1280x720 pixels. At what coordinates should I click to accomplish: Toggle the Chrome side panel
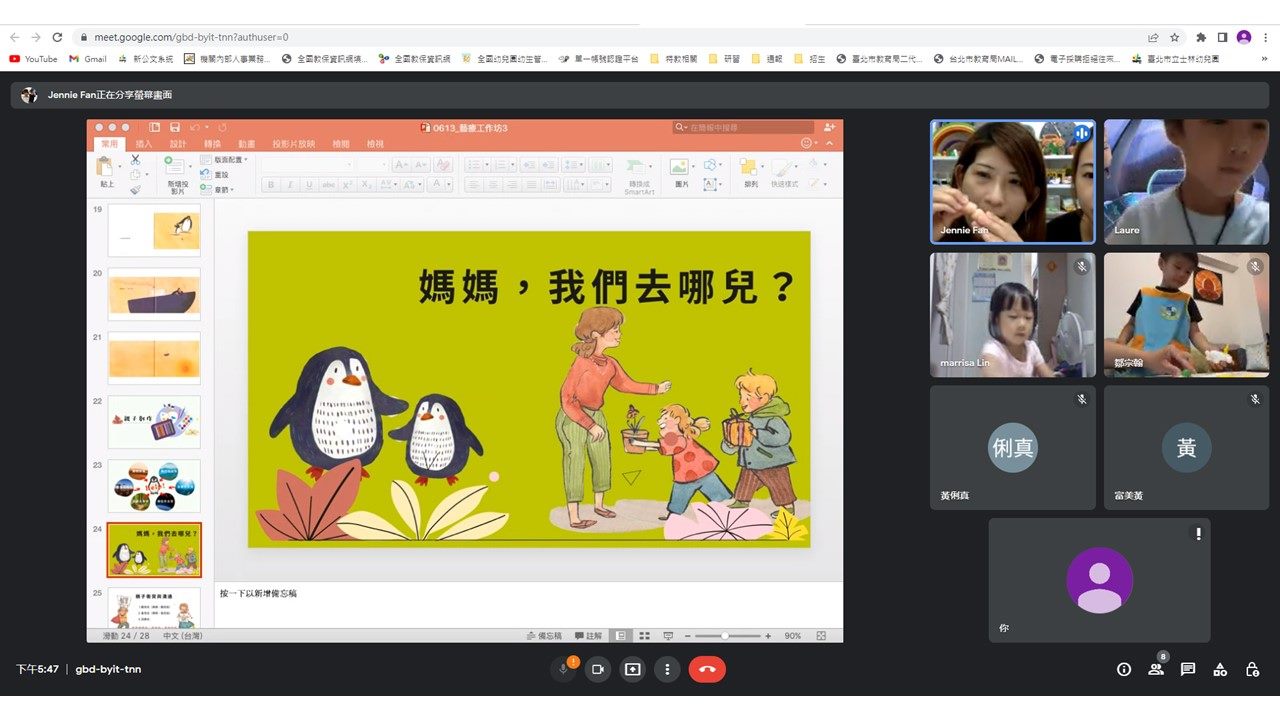(1222, 37)
